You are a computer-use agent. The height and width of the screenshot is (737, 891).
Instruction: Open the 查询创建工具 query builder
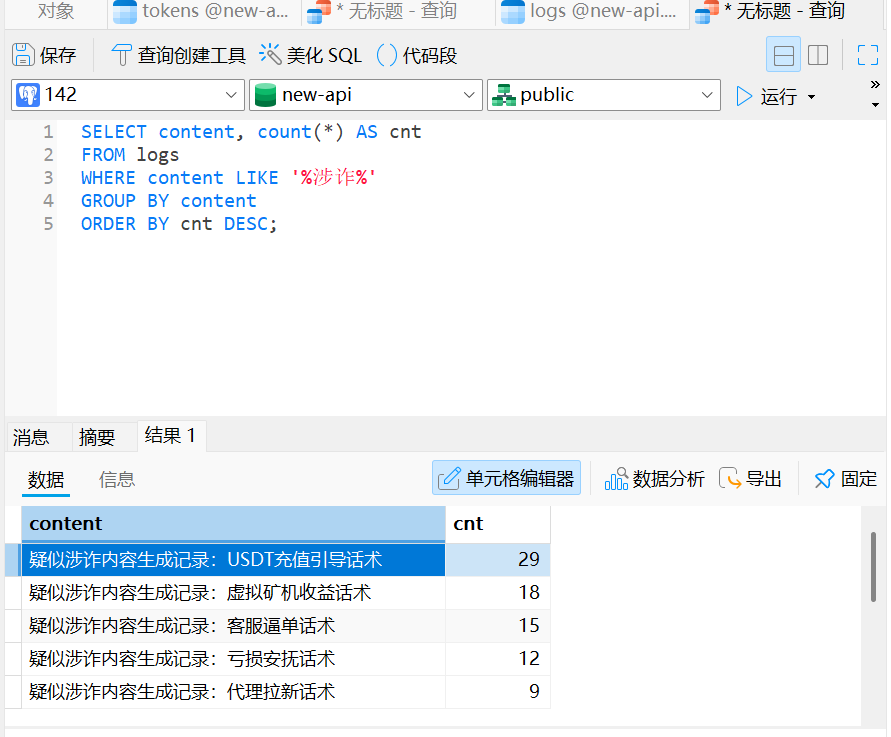tap(178, 55)
